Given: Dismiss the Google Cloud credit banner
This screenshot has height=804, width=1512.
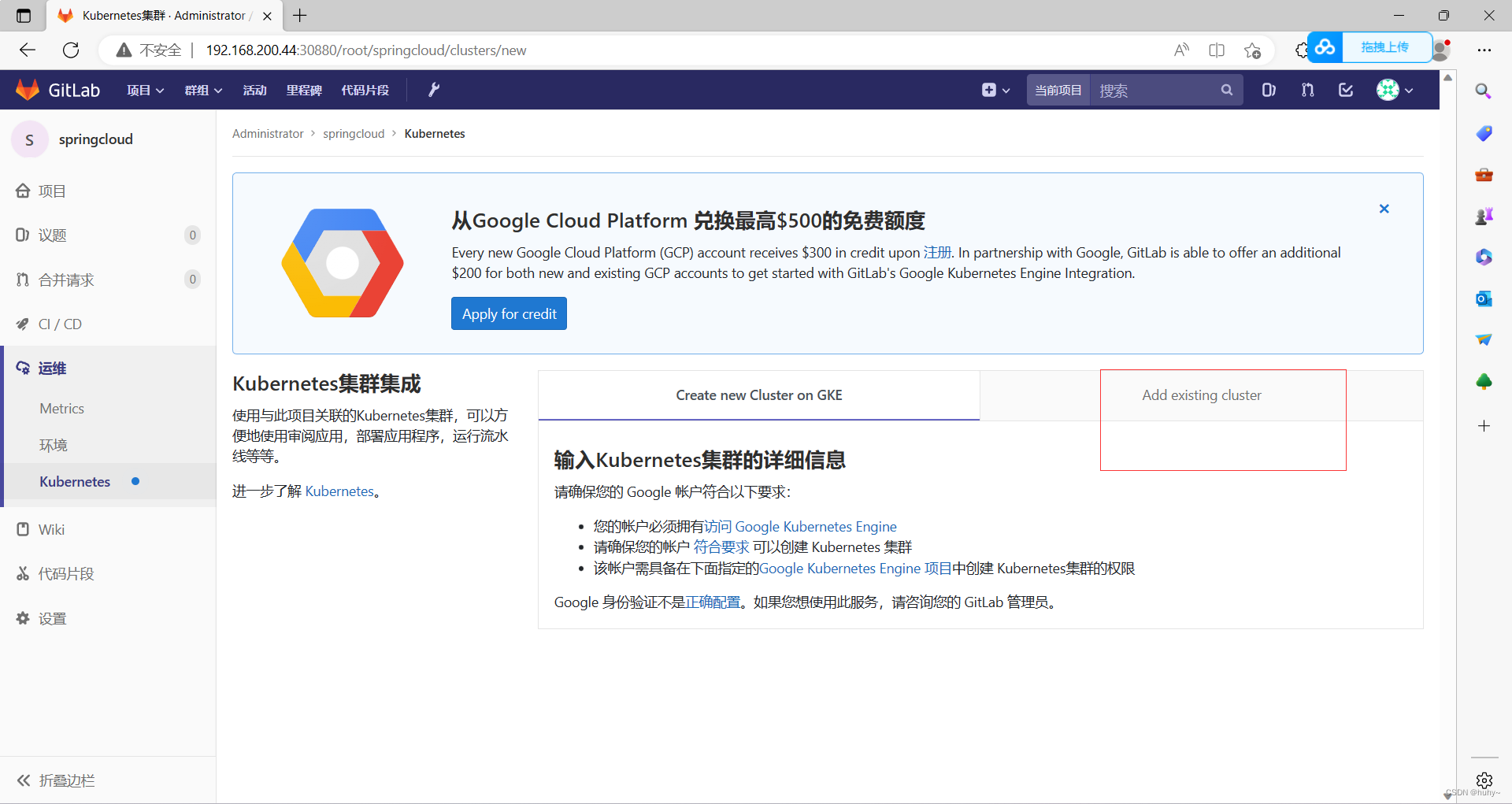Looking at the screenshot, I should click(x=1384, y=209).
